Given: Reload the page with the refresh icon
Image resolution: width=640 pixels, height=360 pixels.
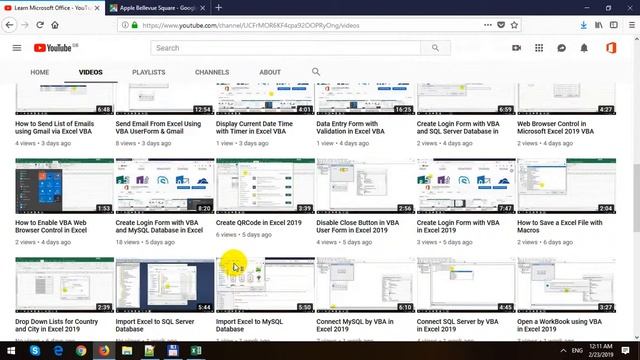Looking at the screenshot, I should 40,25.
